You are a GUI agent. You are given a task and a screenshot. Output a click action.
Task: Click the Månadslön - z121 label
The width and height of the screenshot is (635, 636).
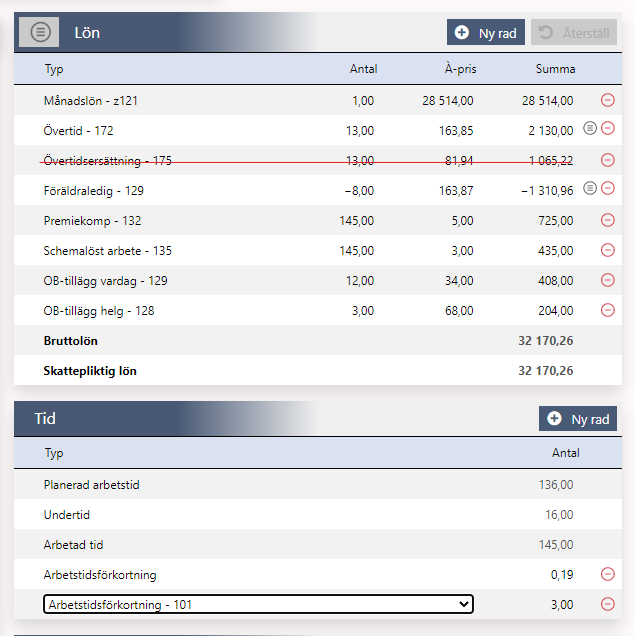pos(90,101)
